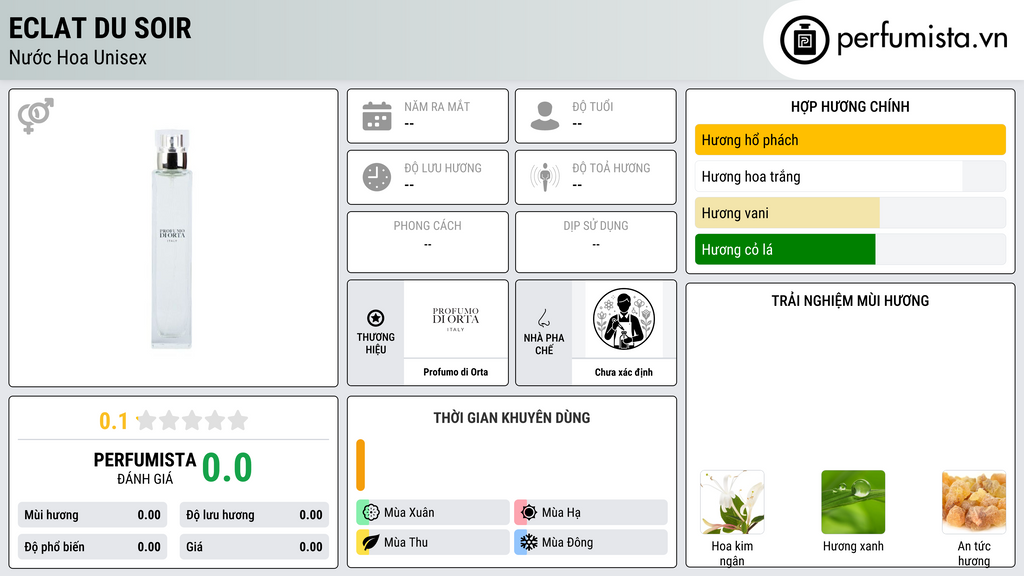The image size is (1024, 576).
Task: Click the ECLAT DU SOIR title
Action: (100, 28)
